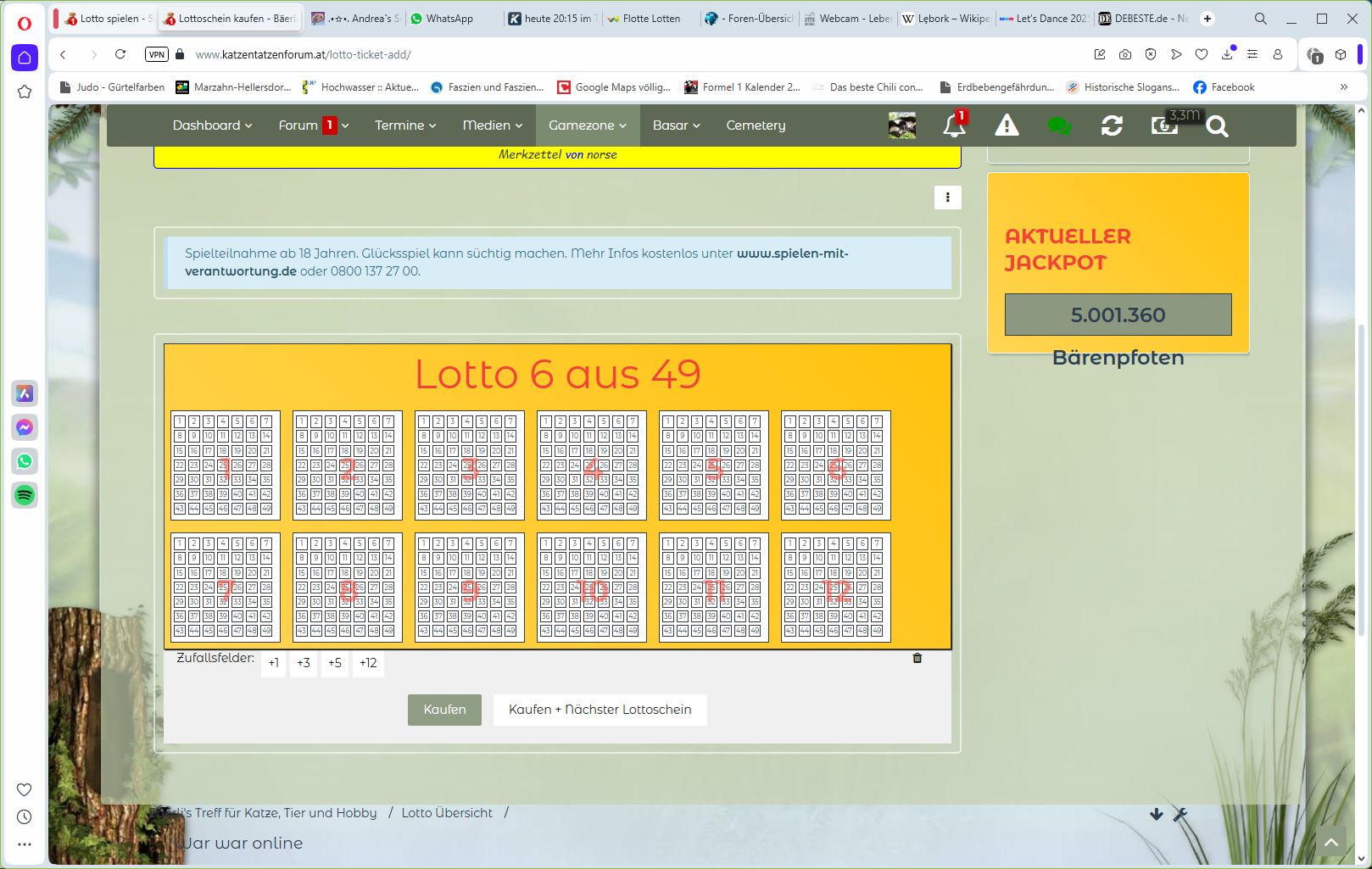Open the Cemetery menu item
This screenshot has width=1372, height=869.
(756, 125)
